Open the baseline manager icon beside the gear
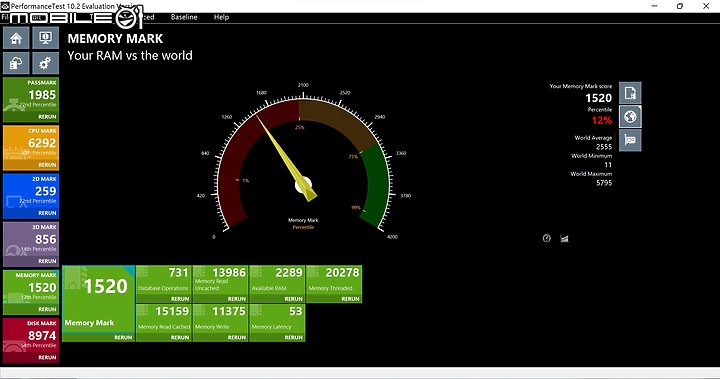The image size is (720, 379). click(16, 63)
